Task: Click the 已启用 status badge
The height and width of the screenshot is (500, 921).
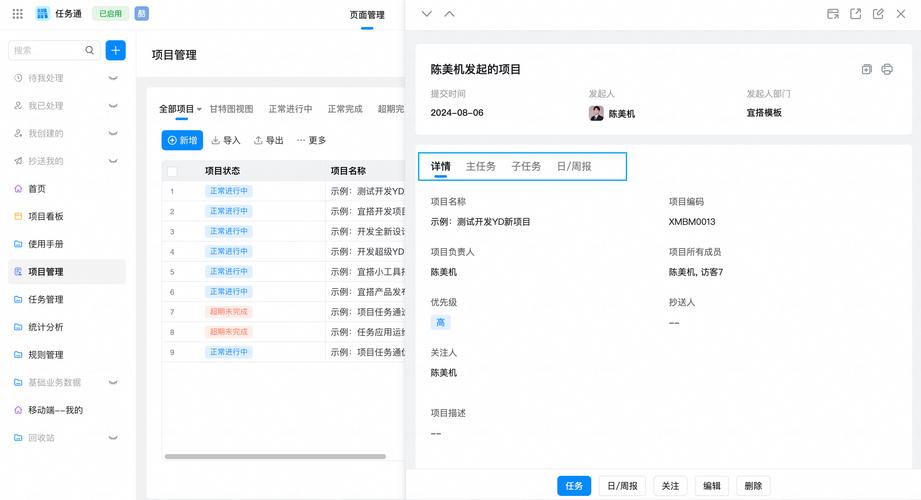Action: (110, 14)
